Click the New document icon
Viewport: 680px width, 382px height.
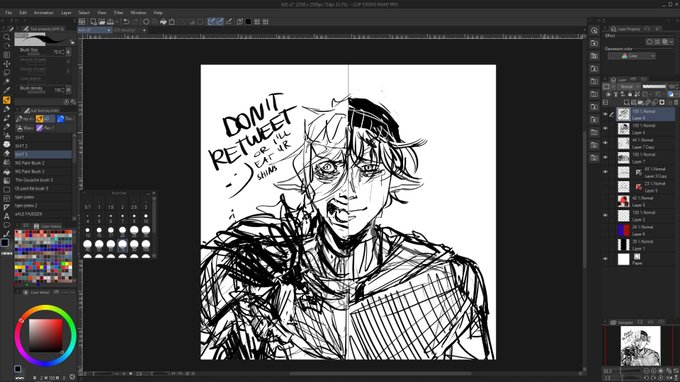point(93,21)
